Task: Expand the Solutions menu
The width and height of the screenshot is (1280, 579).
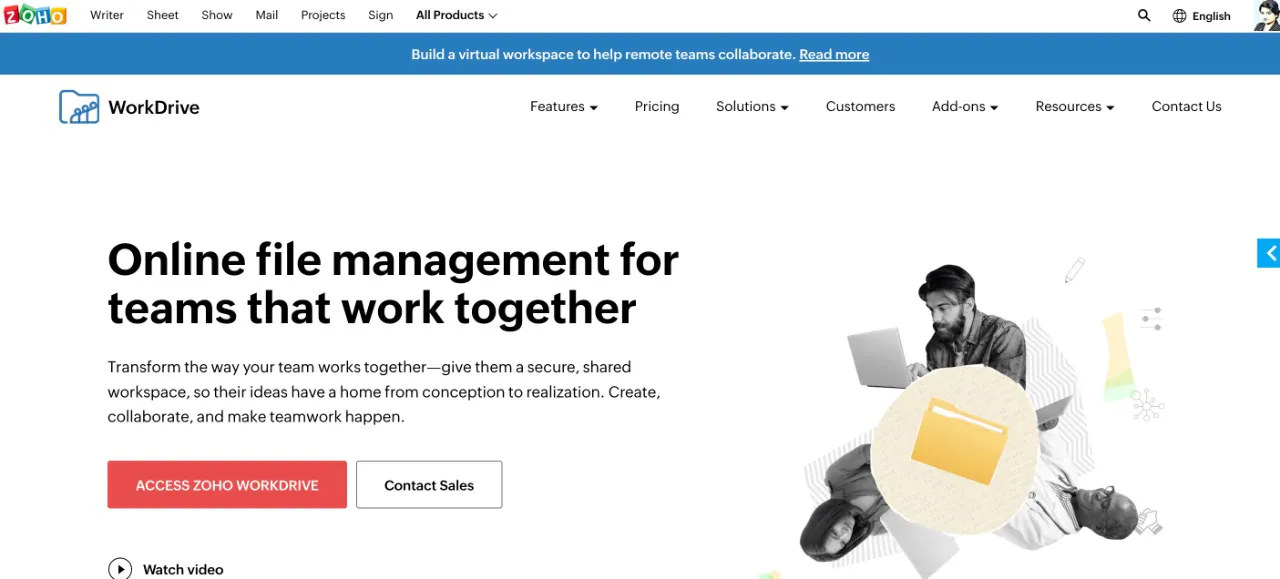Action: pos(752,106)
